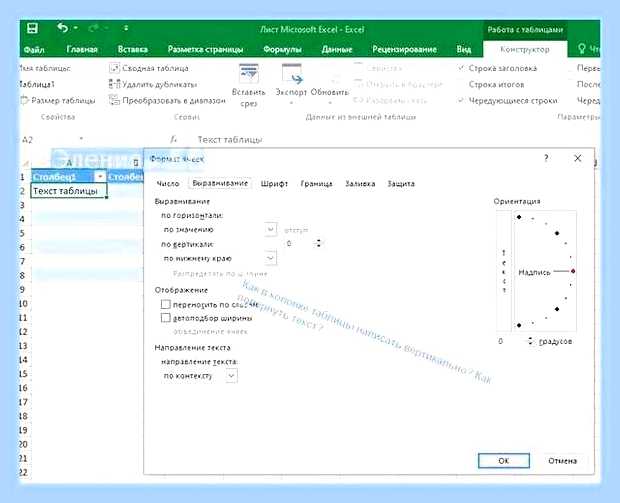Click the Save icon in title bar
The image size is (620, 503).
pyautogui.click(x=32, y=28)
